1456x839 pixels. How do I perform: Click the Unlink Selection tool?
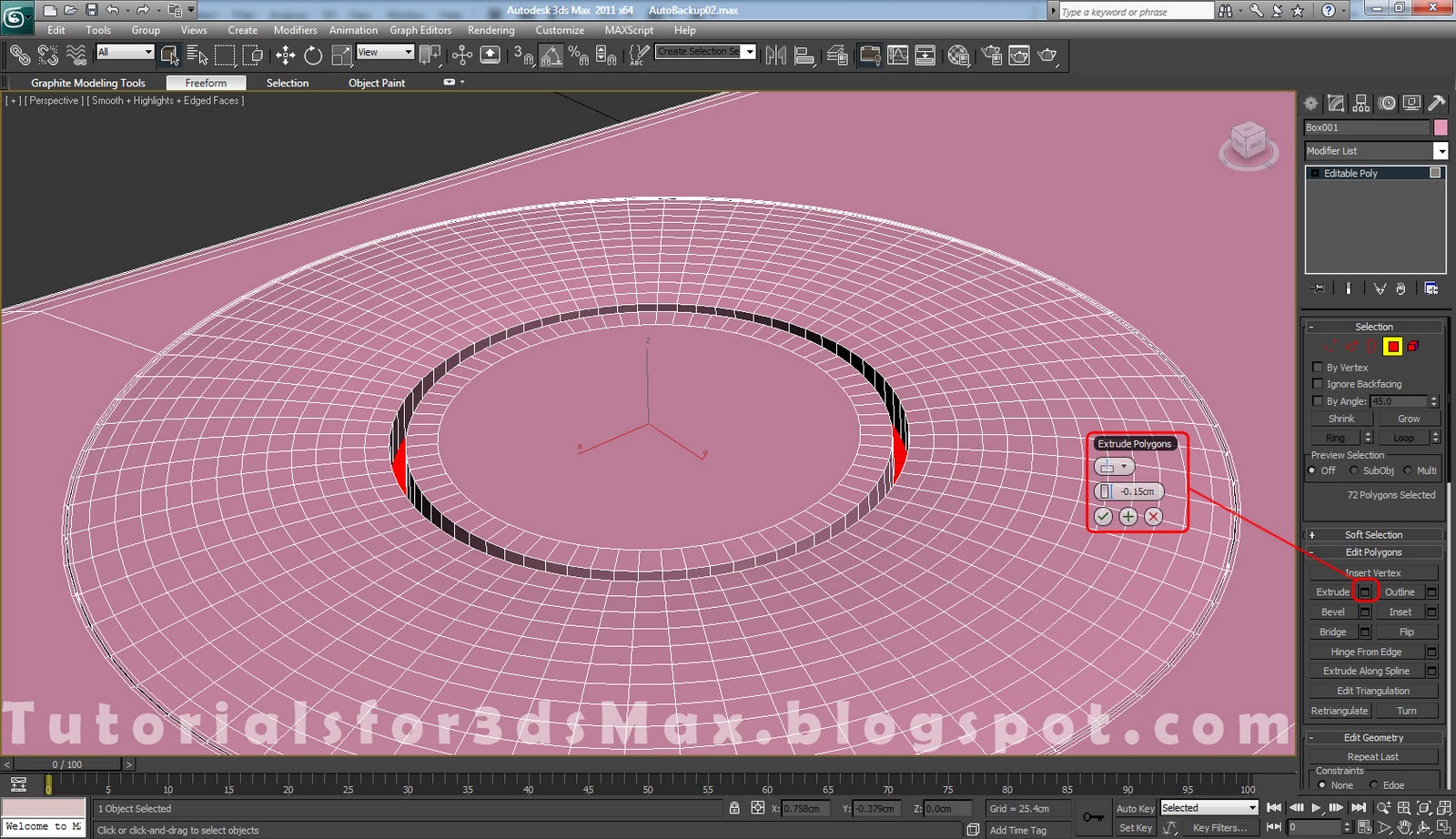point(47,56)
